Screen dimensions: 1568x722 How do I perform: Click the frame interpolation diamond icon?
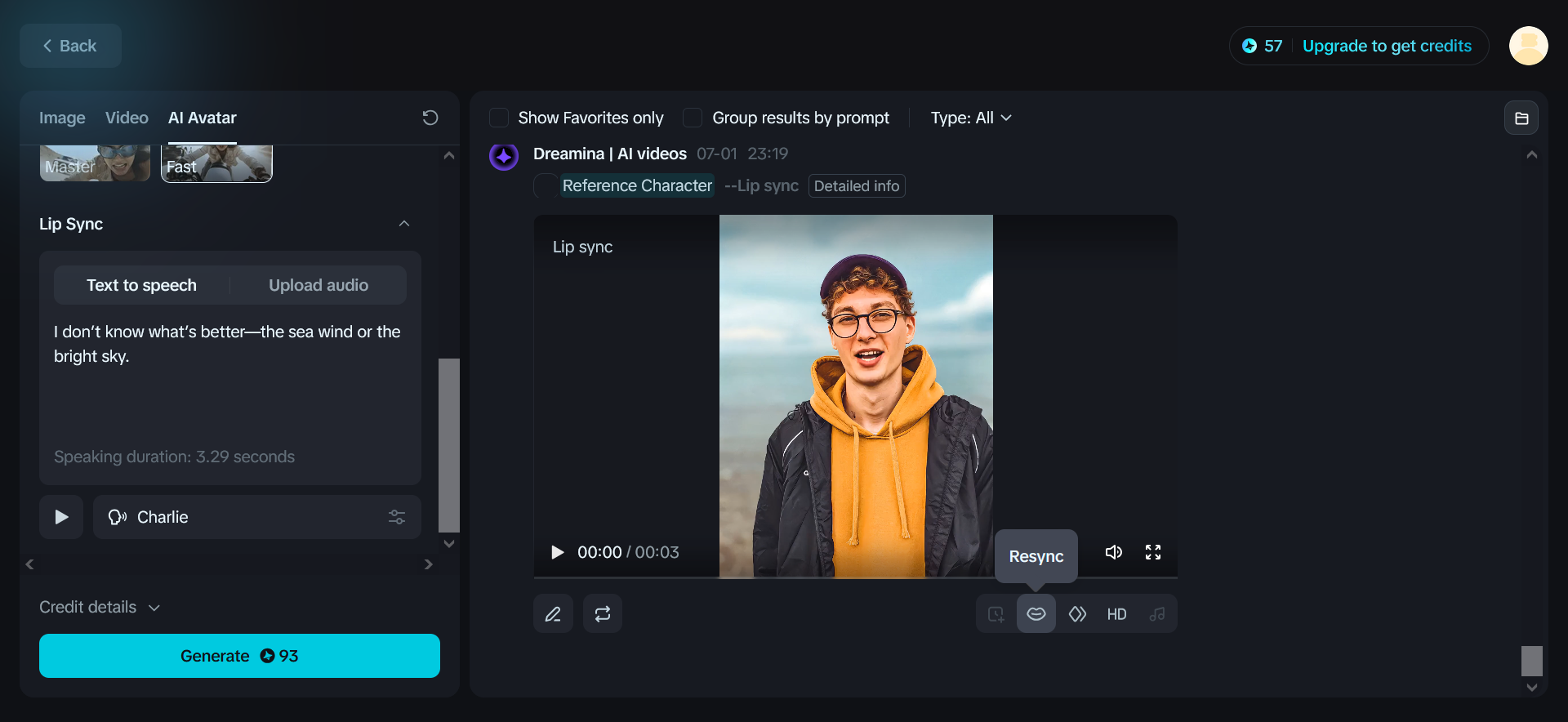pyautogui.click(x=1078, y=613)
